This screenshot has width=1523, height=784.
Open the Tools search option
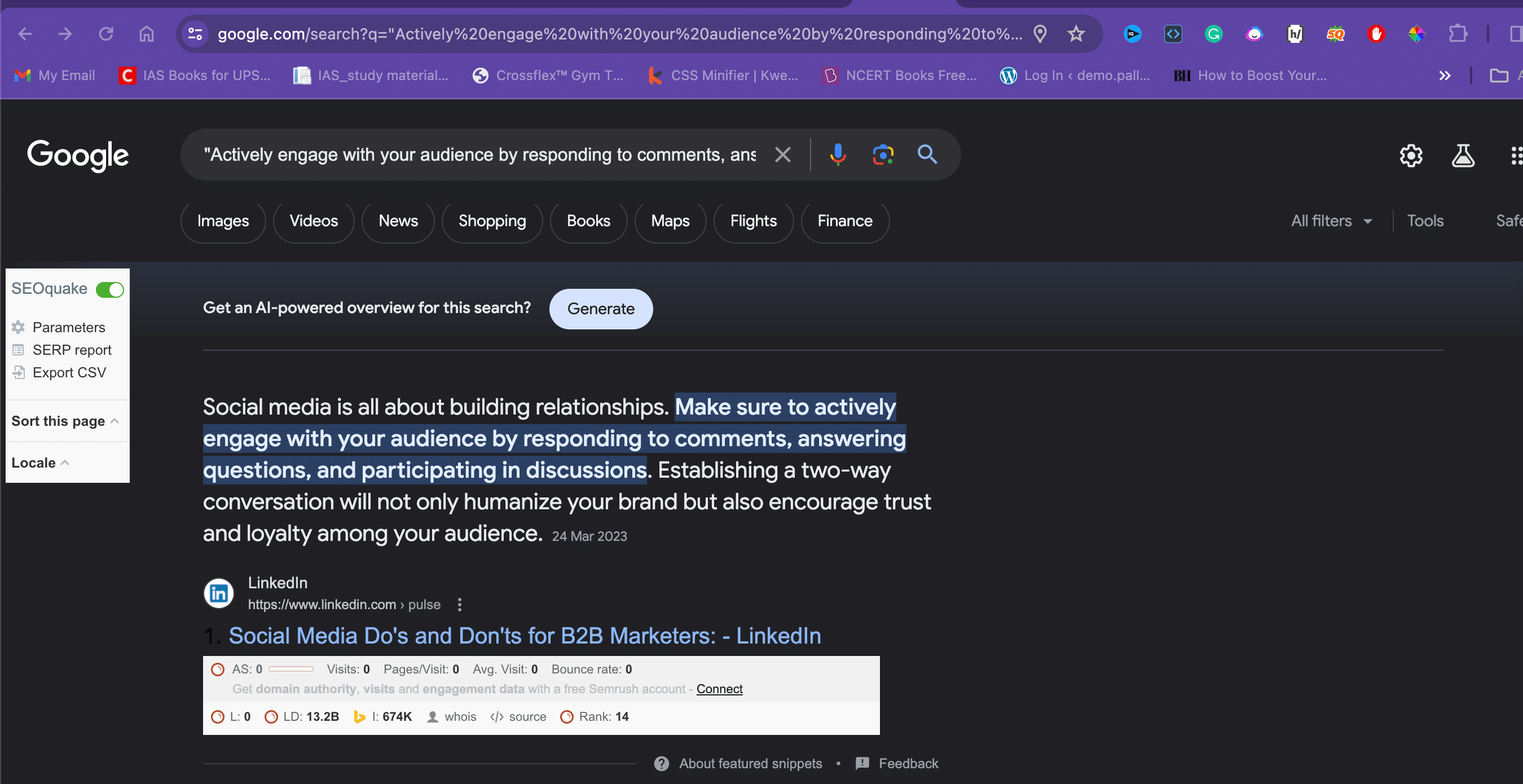(x=1425, y=221)
